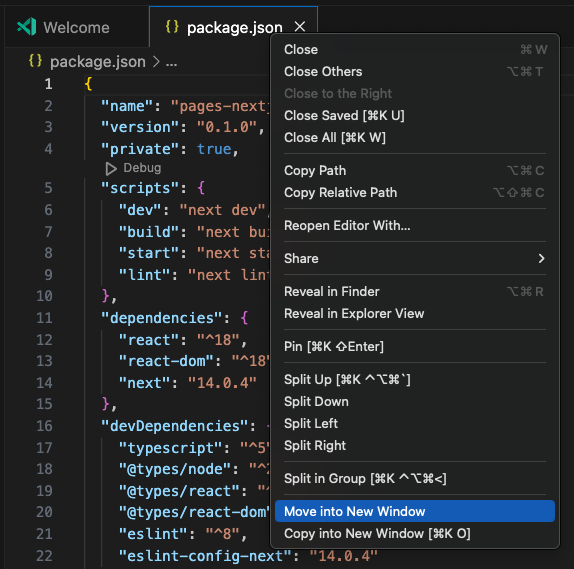Click the "scripts" key text

(x=141, y=188)
